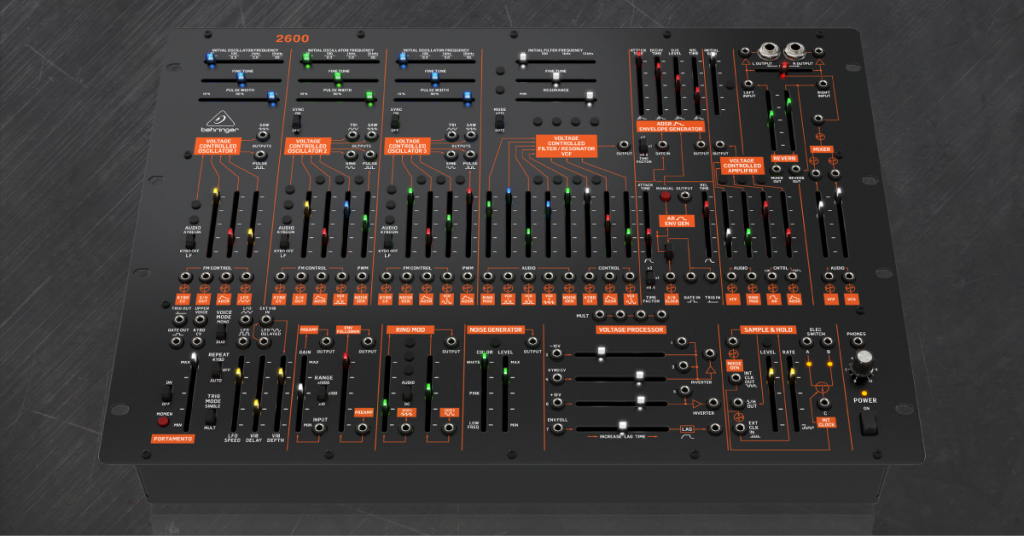Click the Envelope Follower output jack
Image resolution: width=1024 pixels, height=536 pixels.
(368, 341)
